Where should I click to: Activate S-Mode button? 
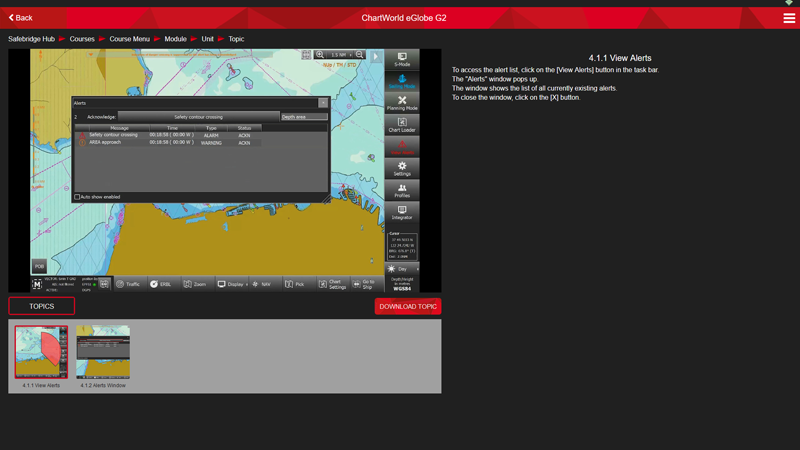point(402,59)
